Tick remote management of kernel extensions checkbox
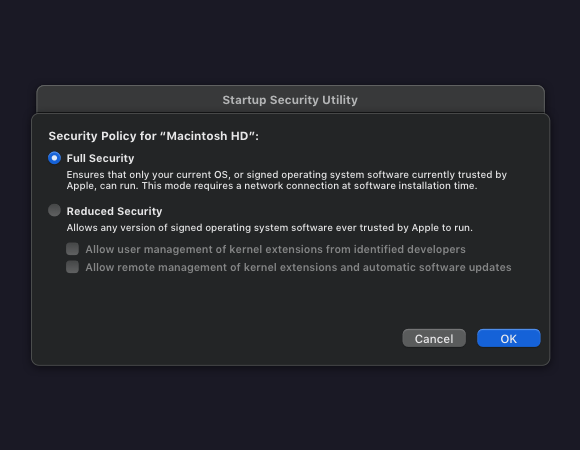 pos(72,267)
